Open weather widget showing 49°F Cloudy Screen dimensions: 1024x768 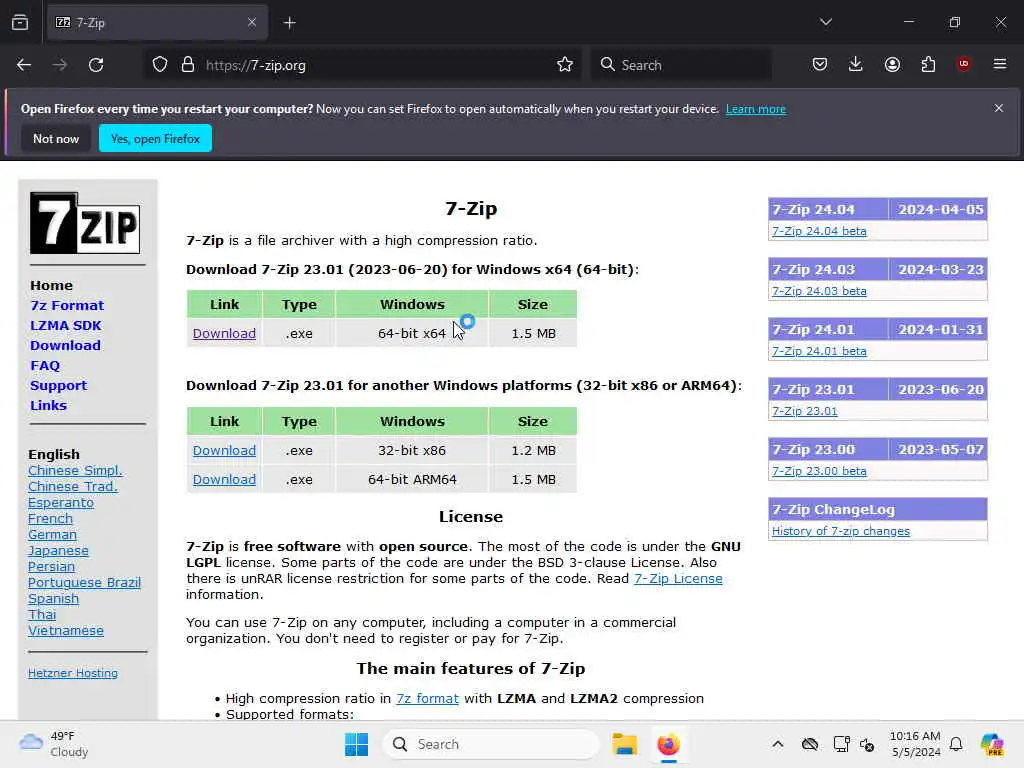(x=54, y=744)
